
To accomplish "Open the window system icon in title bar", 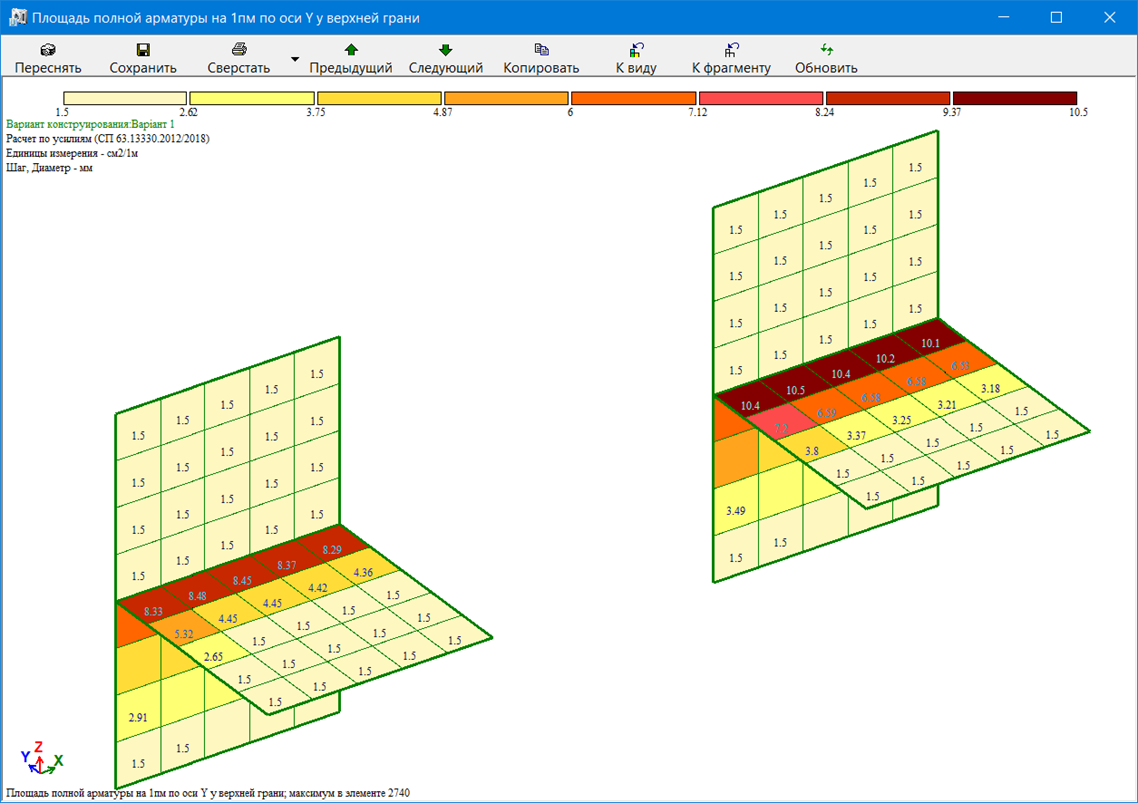I will click(16, 17).
